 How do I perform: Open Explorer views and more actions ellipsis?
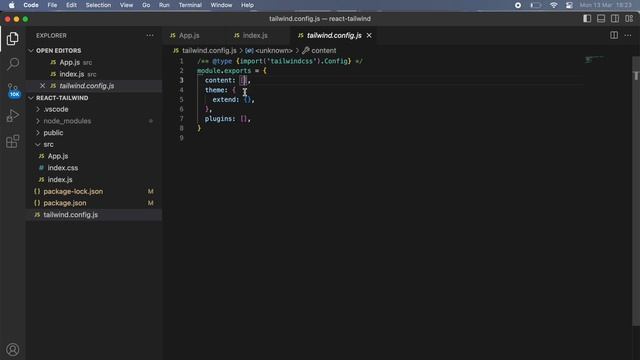tap(150, 36)
